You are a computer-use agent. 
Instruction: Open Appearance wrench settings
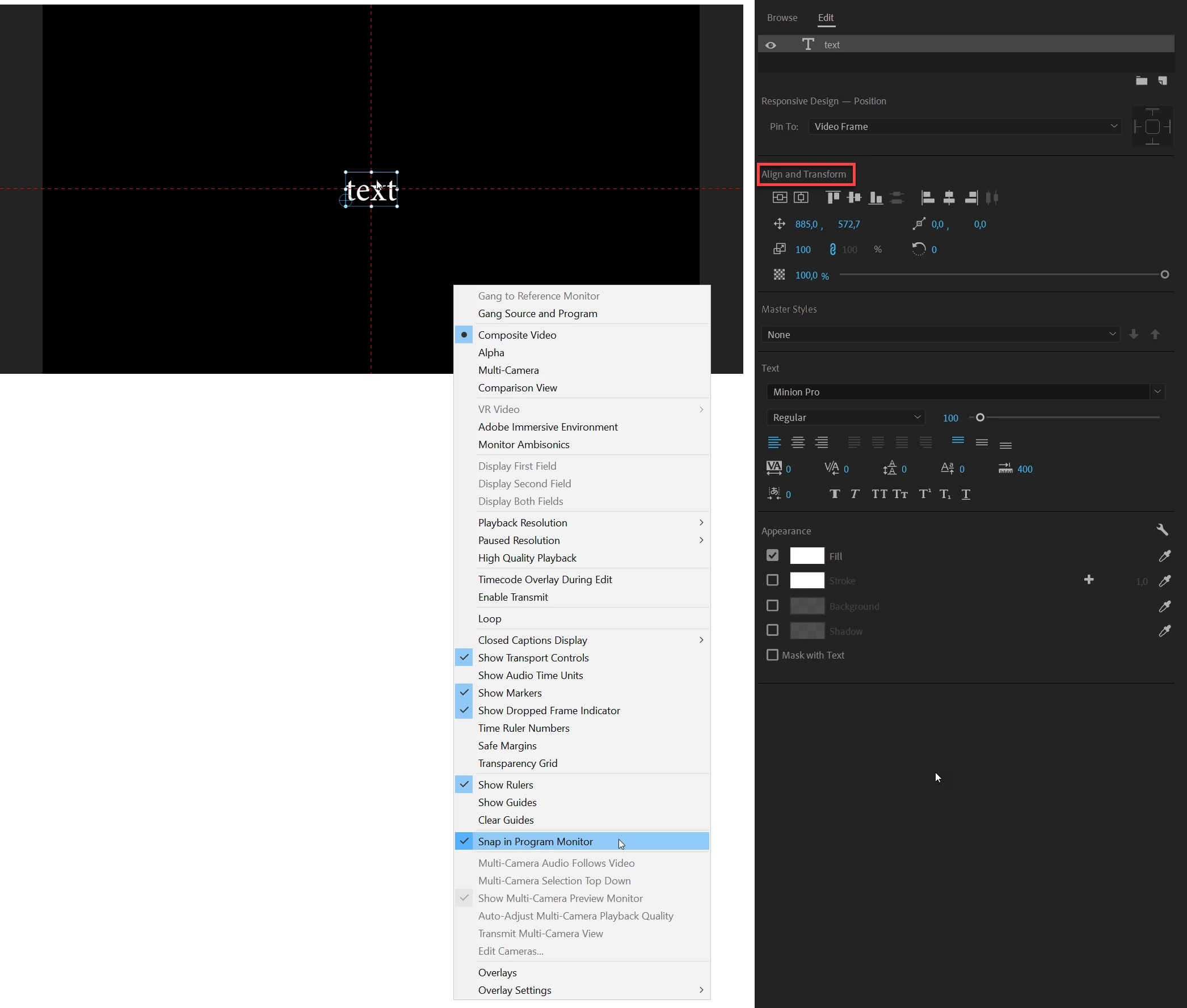point(1162,530)
